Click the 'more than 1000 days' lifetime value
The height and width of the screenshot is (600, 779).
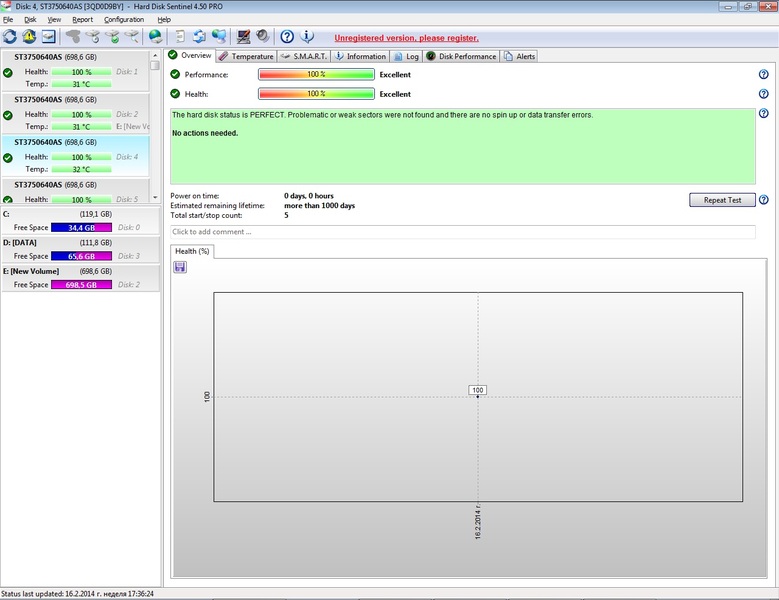tap(319, 206)
